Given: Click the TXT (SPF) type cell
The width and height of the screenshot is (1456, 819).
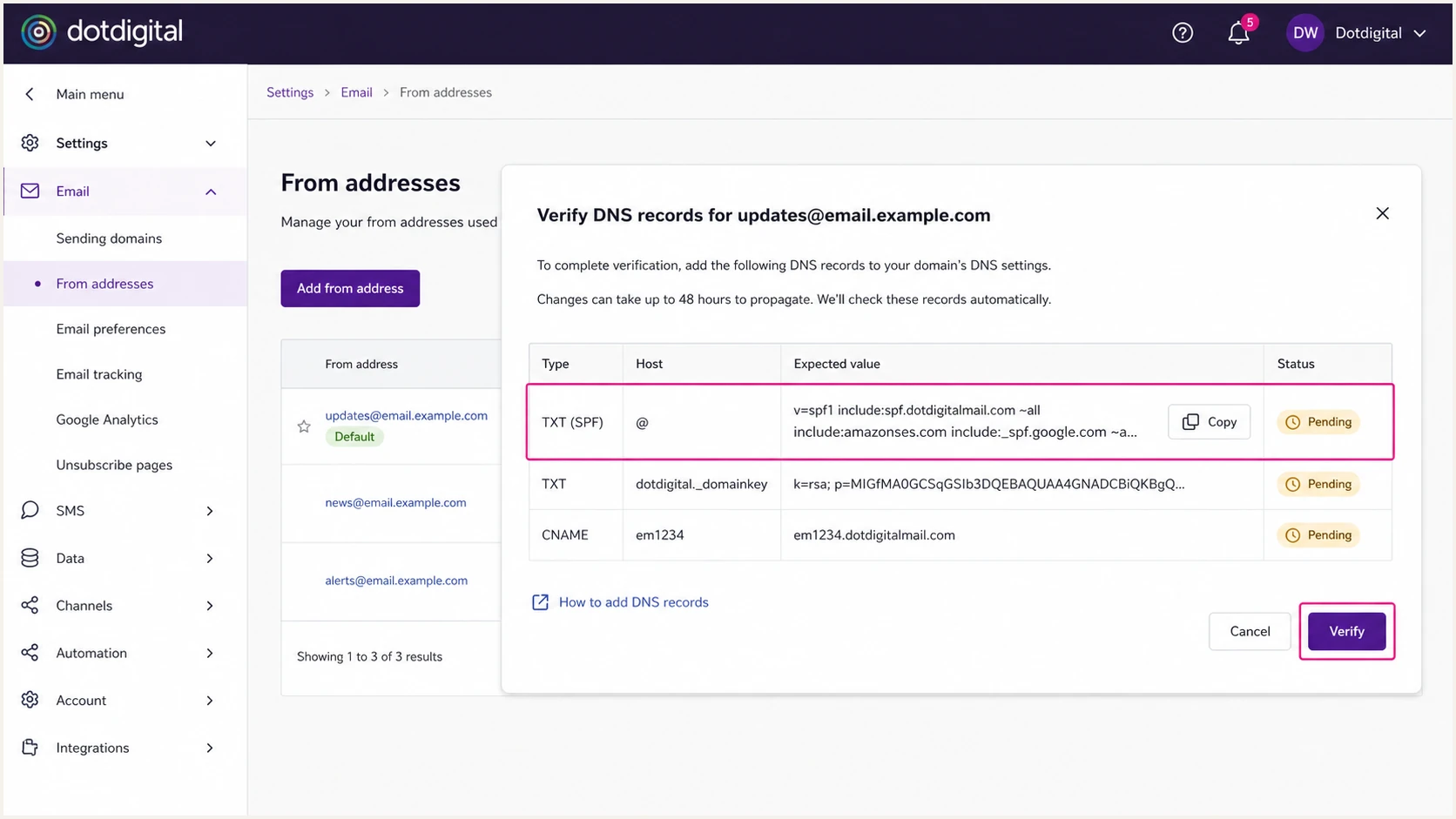Looking at the screenshot, I should click(x=572, y=422).
